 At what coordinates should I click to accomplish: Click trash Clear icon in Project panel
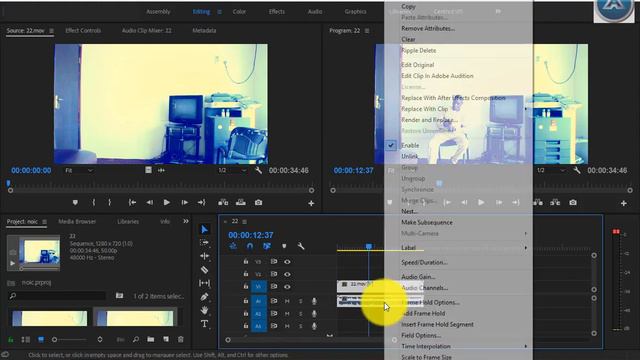pos(180,339)
